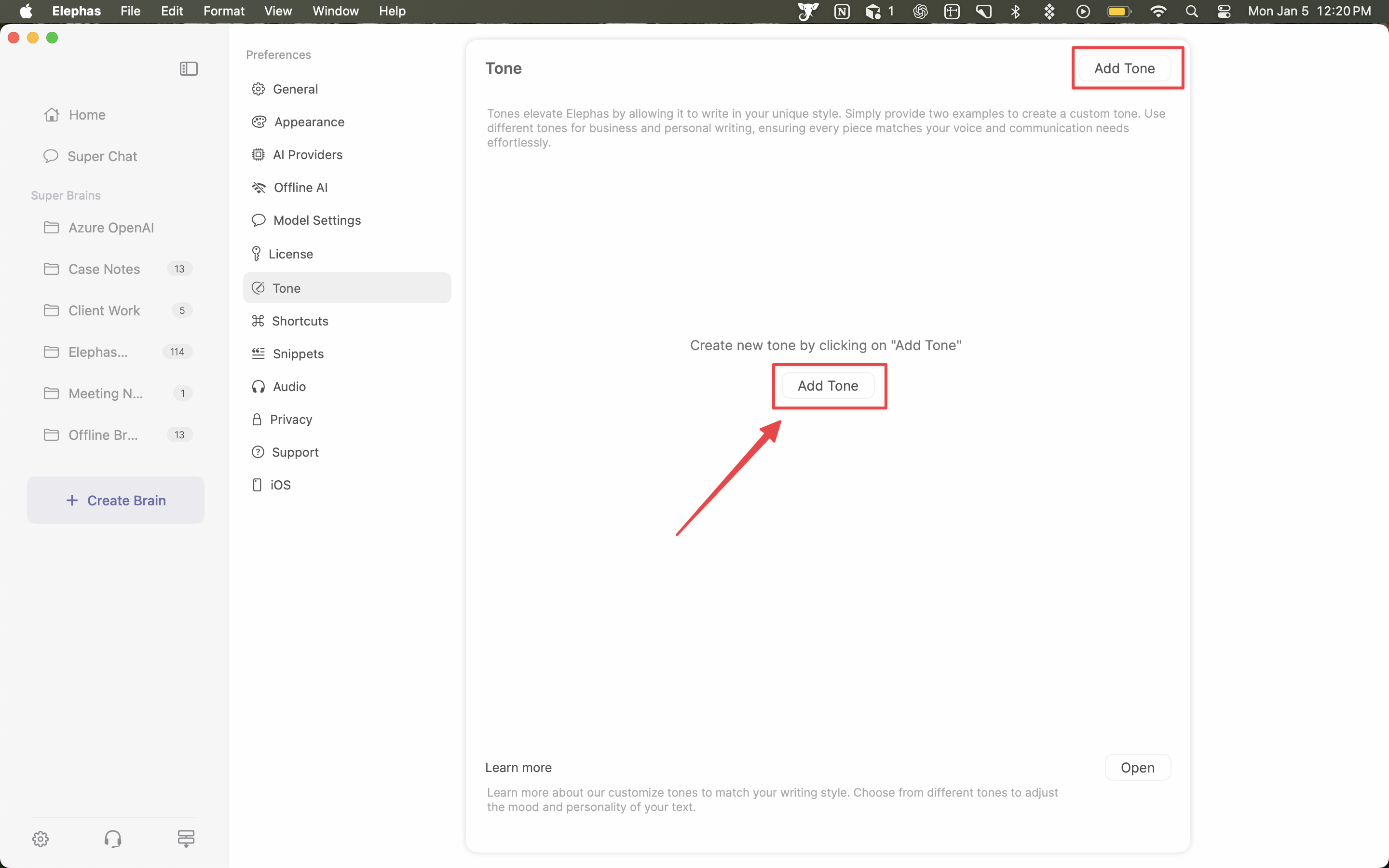
Task: Open Audio preferences
Action: [347, 386]
